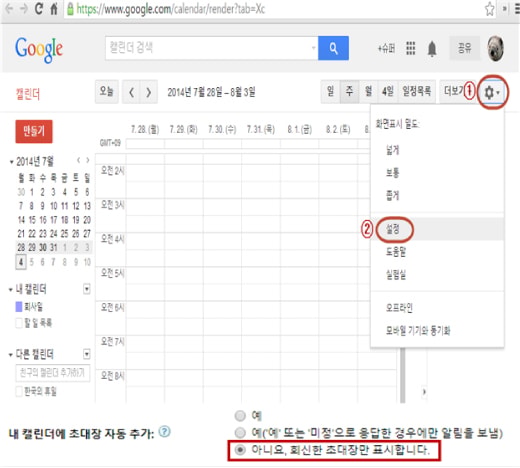520x468 pixels.
Task: Show previous month in mini calendar
Action: (x=79, y=160)
